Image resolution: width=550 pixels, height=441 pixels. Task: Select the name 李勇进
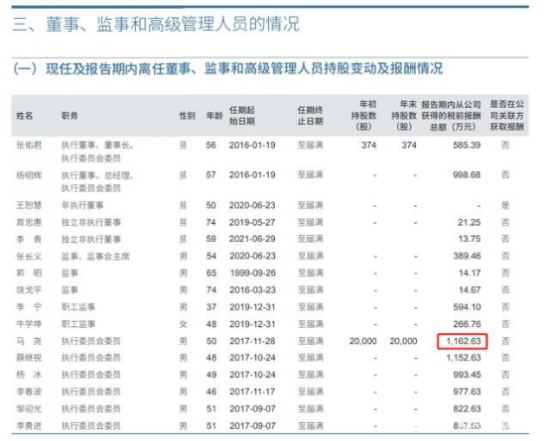[29, 426]
